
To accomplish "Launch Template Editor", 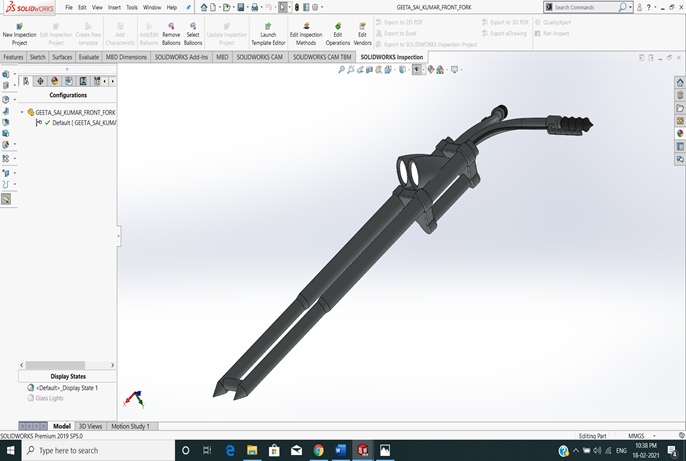I will point(268,34).
